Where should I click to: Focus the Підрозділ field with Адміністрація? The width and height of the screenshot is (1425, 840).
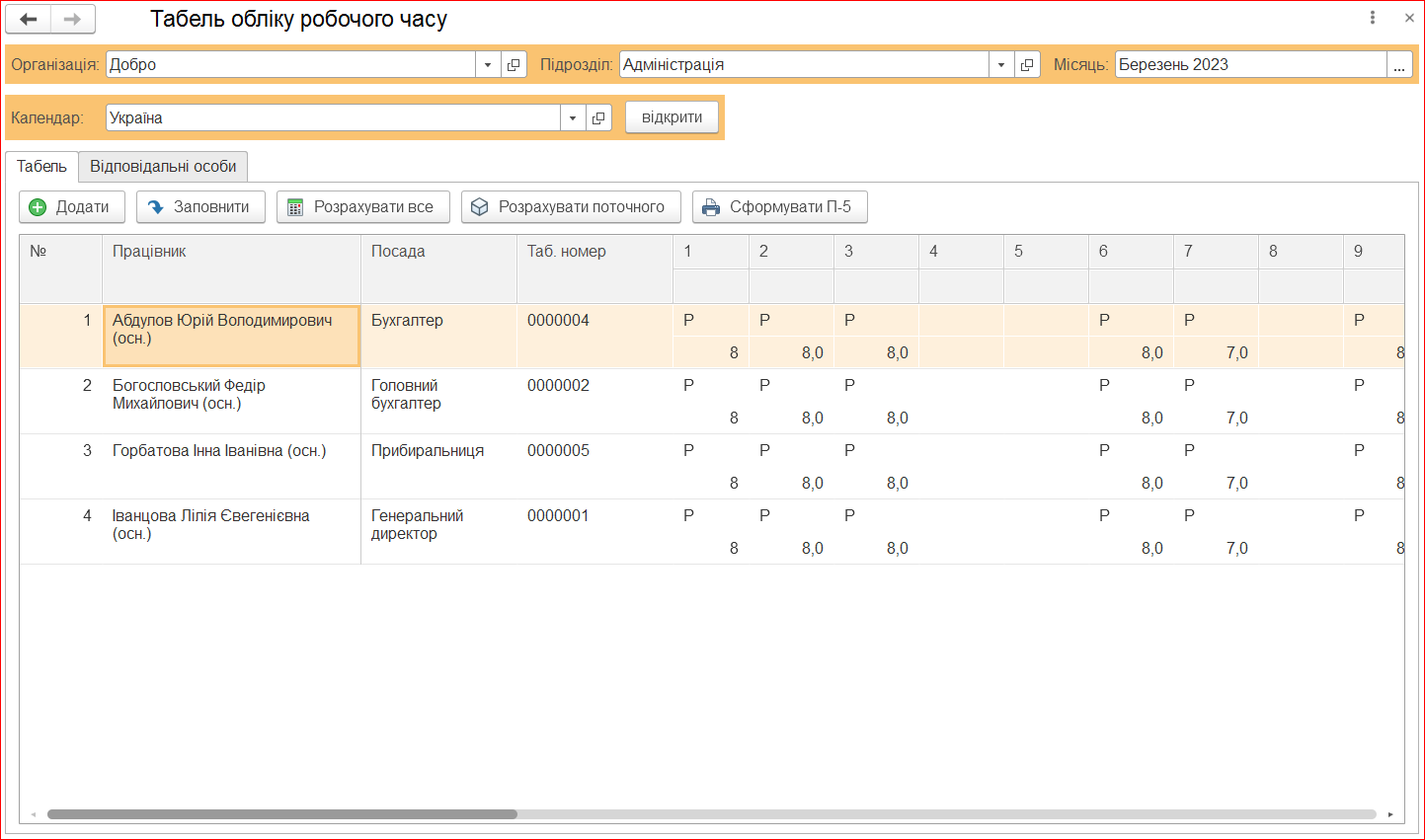click(804, 64)
